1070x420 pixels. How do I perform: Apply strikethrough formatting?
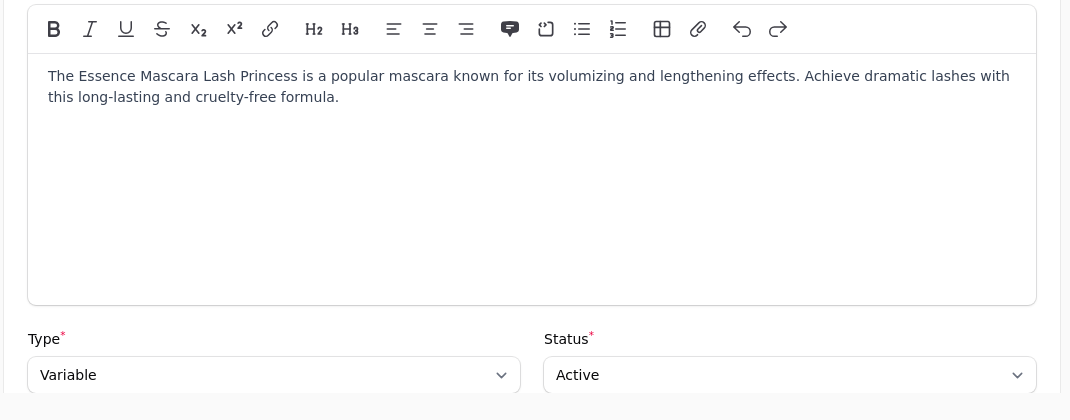pyautogui.click(x=162, y=29)
